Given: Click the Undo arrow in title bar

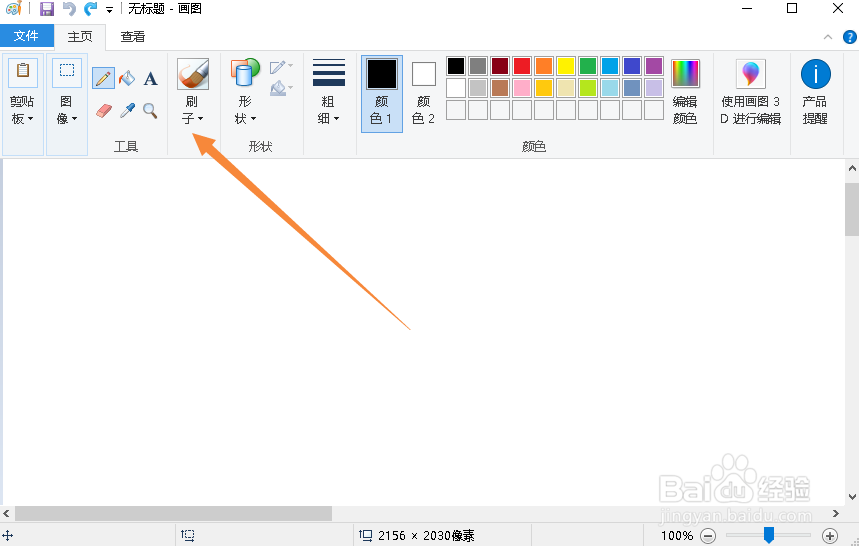Looking at the screenshot, I should coord(69,9).
